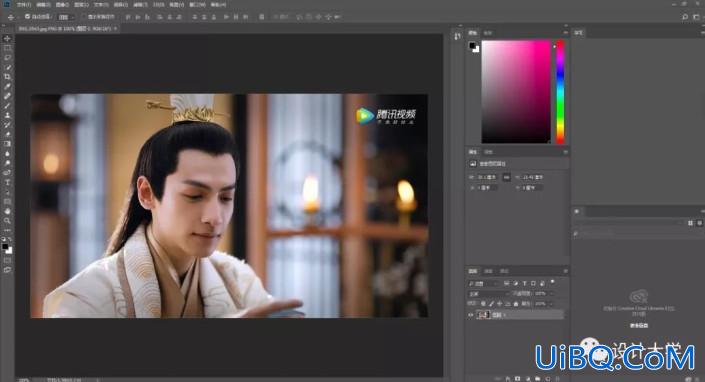Select the Eyedropper tool
Screen dimensions: 705x382
[x=7, y=86]
